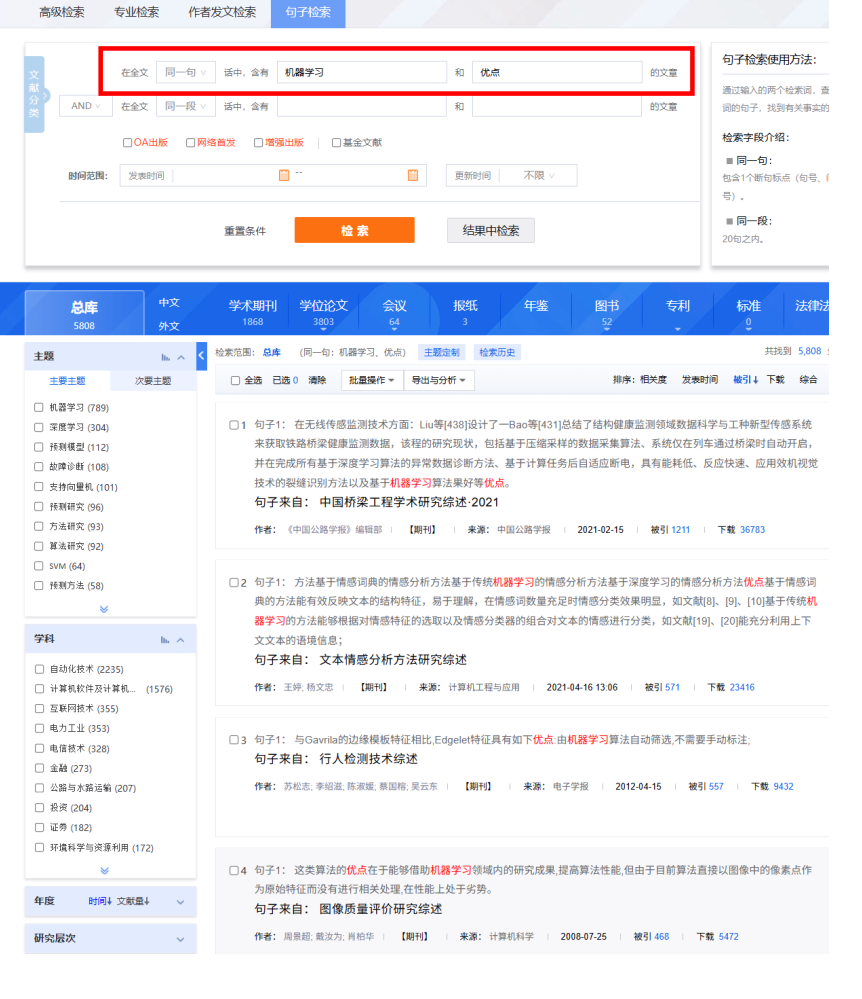Image resolution: width=862 pixels, height=999 pixels.
Task: Collapse the left filter sidebar arrow
Action: (202, 355)
